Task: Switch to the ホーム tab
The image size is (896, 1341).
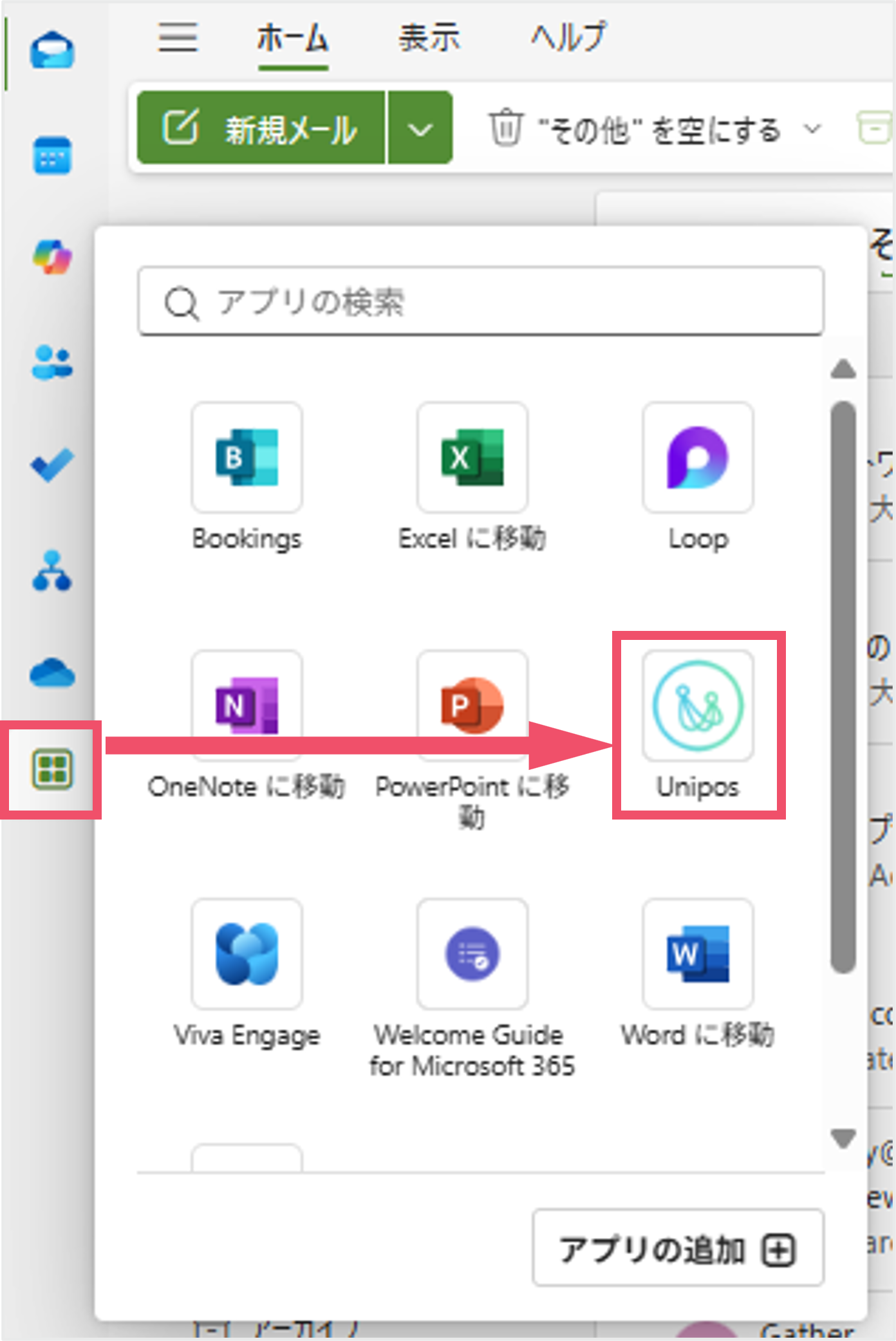Action: pos(293,37)
